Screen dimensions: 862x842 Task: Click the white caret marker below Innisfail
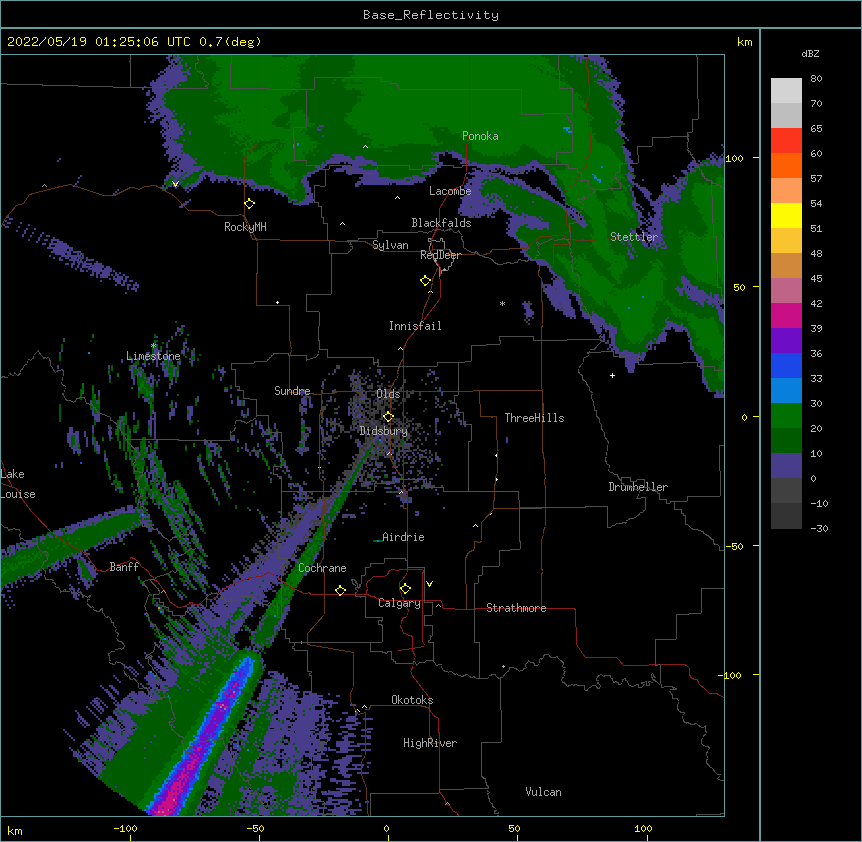point(400,348)
